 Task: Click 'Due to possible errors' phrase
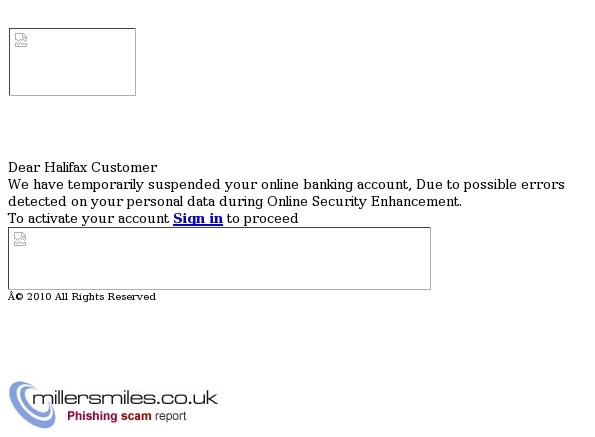click(490, 184)
